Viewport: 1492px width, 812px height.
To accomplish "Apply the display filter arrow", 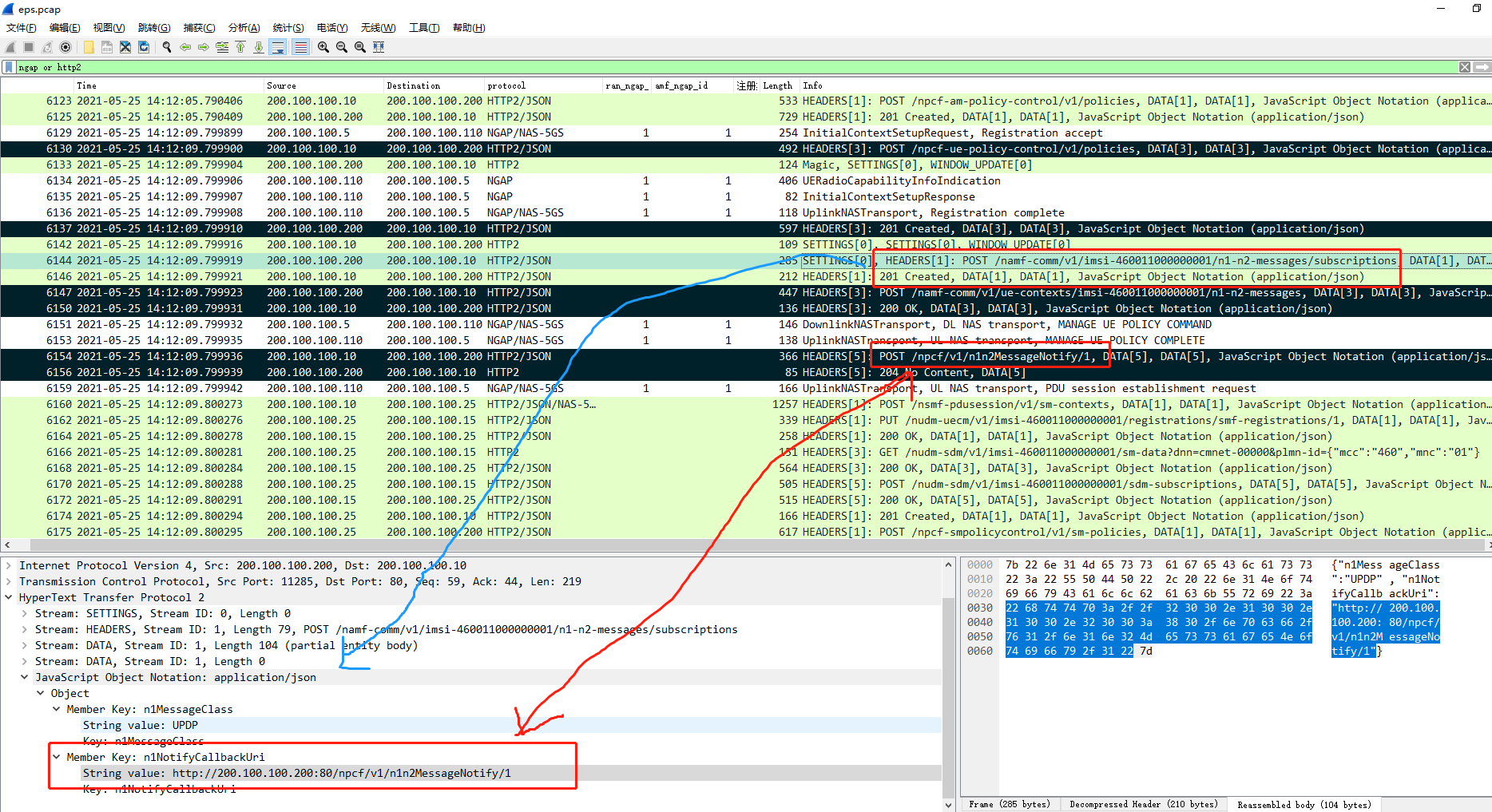I will point(1482,67).
